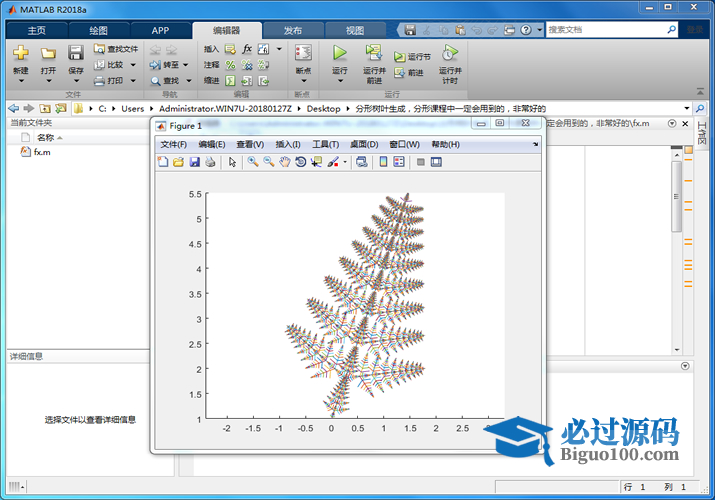
Task: Open Figure 1 帮助(H) menu
Action: point(445,144)
